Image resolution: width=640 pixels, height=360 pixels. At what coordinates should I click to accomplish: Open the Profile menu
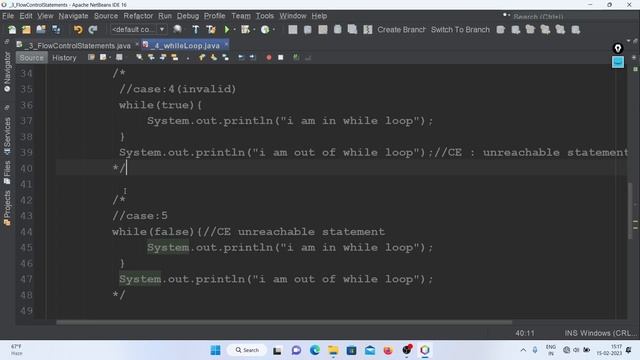tap(215, 16)
